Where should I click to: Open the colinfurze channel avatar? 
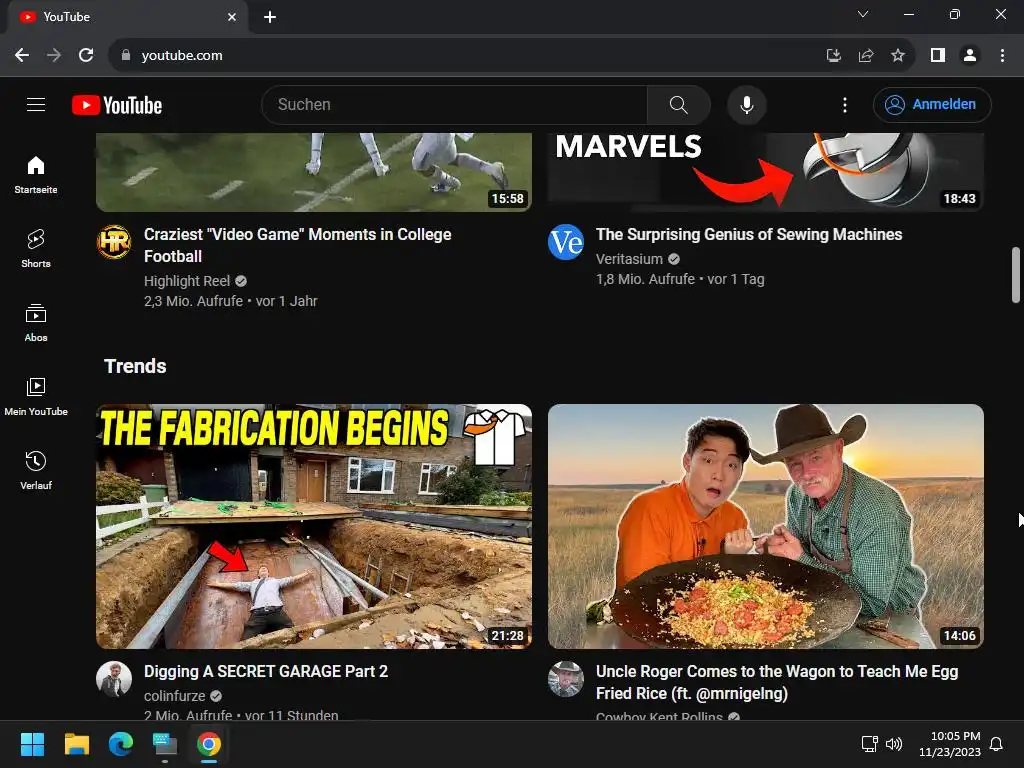[114, 679]
